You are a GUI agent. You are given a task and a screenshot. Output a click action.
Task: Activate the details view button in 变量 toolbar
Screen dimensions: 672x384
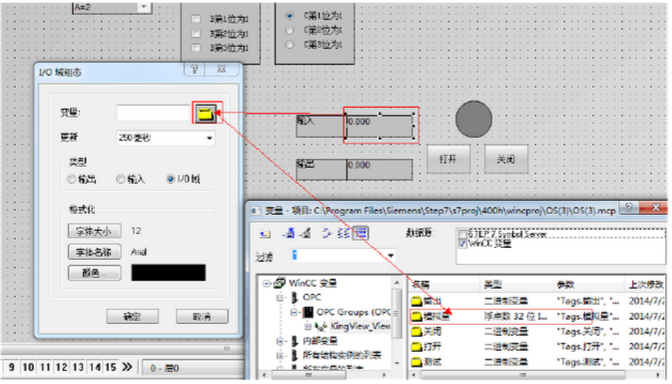click(360, 233)
